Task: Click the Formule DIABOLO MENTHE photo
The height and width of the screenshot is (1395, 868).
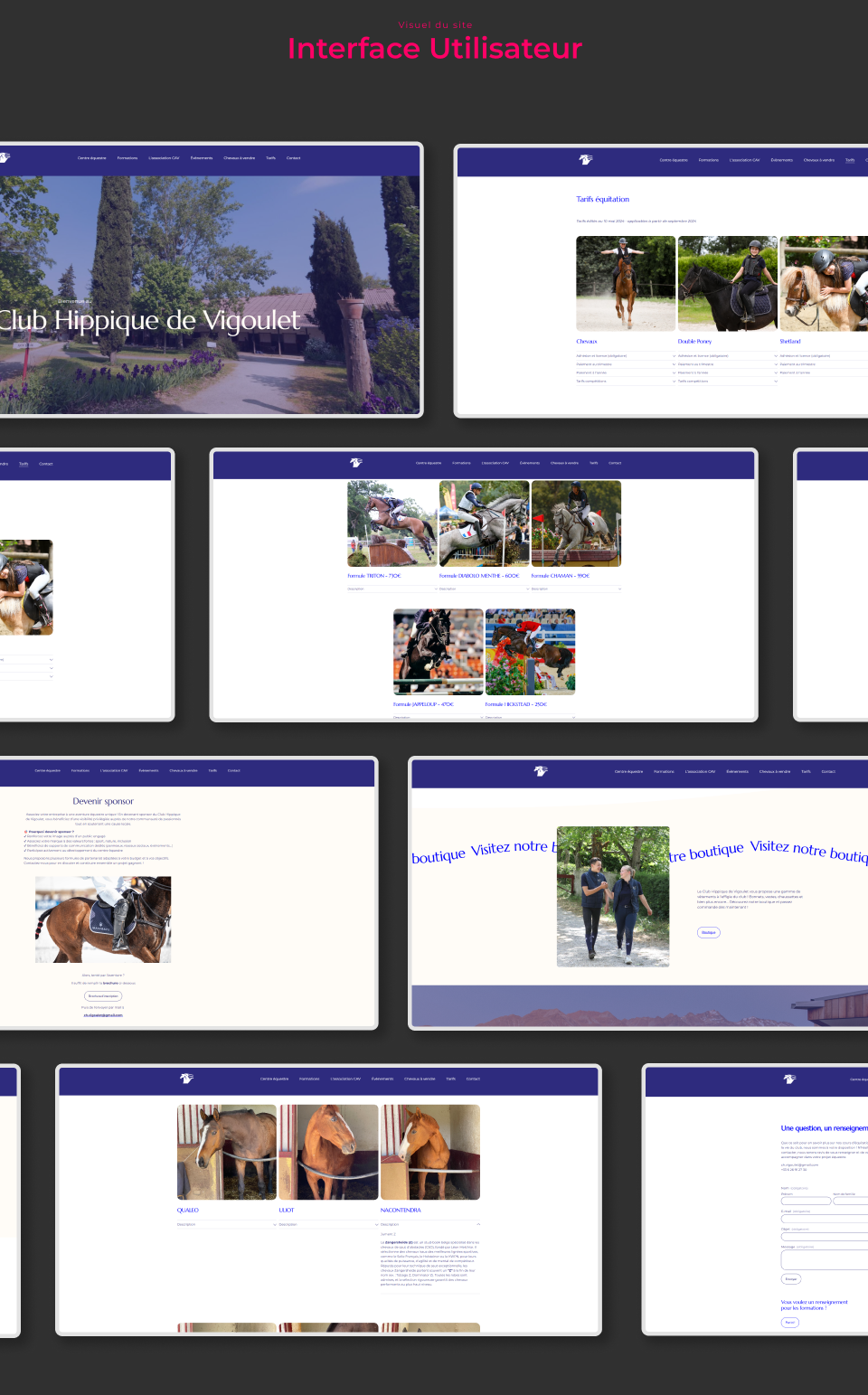Action: [484, 523]
